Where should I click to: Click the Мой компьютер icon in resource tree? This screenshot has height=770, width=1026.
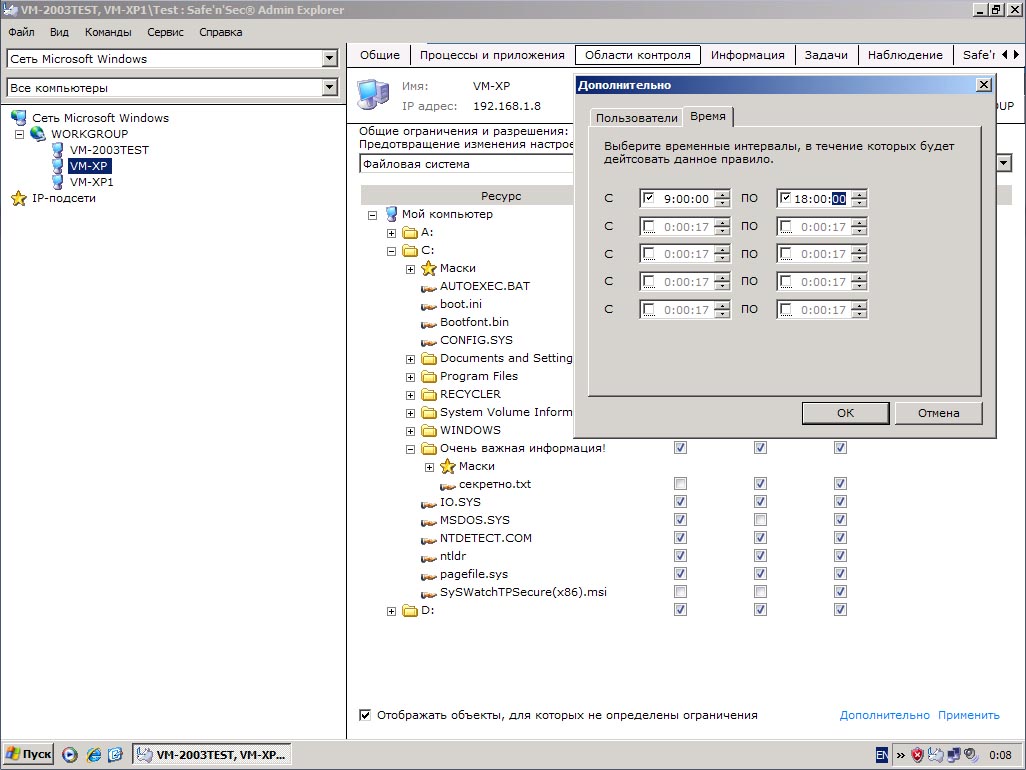(391, 214)
